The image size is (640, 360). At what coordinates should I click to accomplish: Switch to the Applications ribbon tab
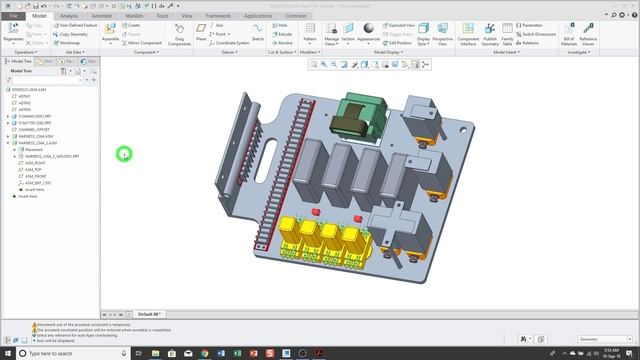click(x=258, y=16)
